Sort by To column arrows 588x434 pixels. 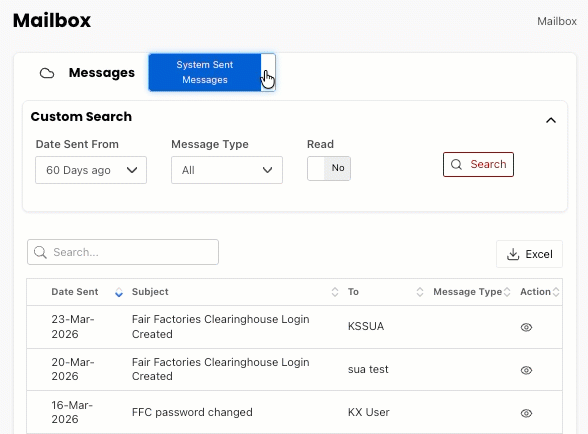[x=420, y=292]
